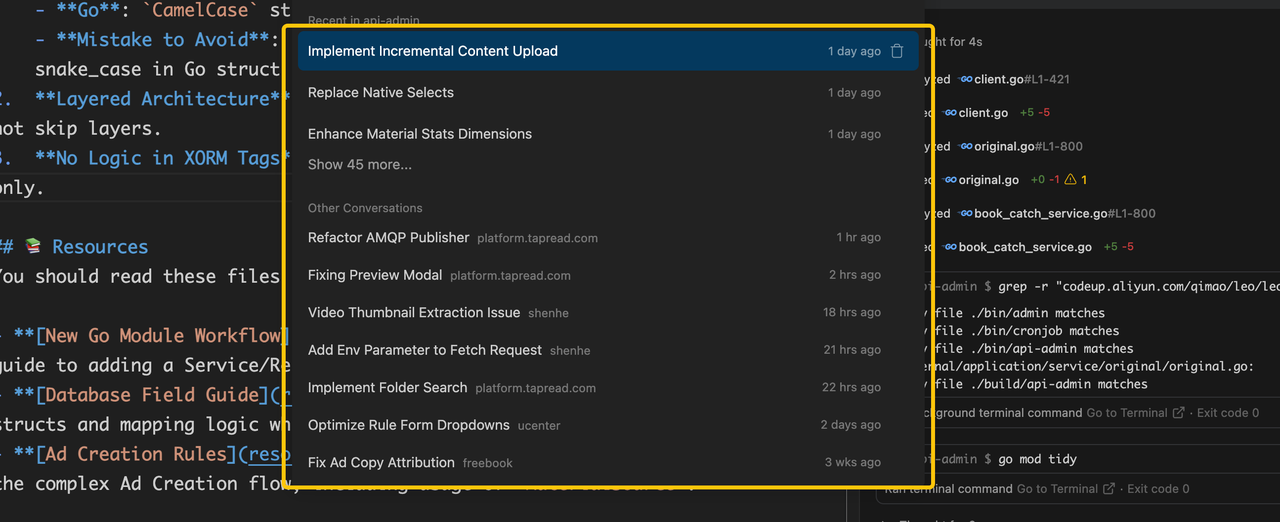Click the external-link icon after go mod tidy
1280x522 pixels.
1108,489
